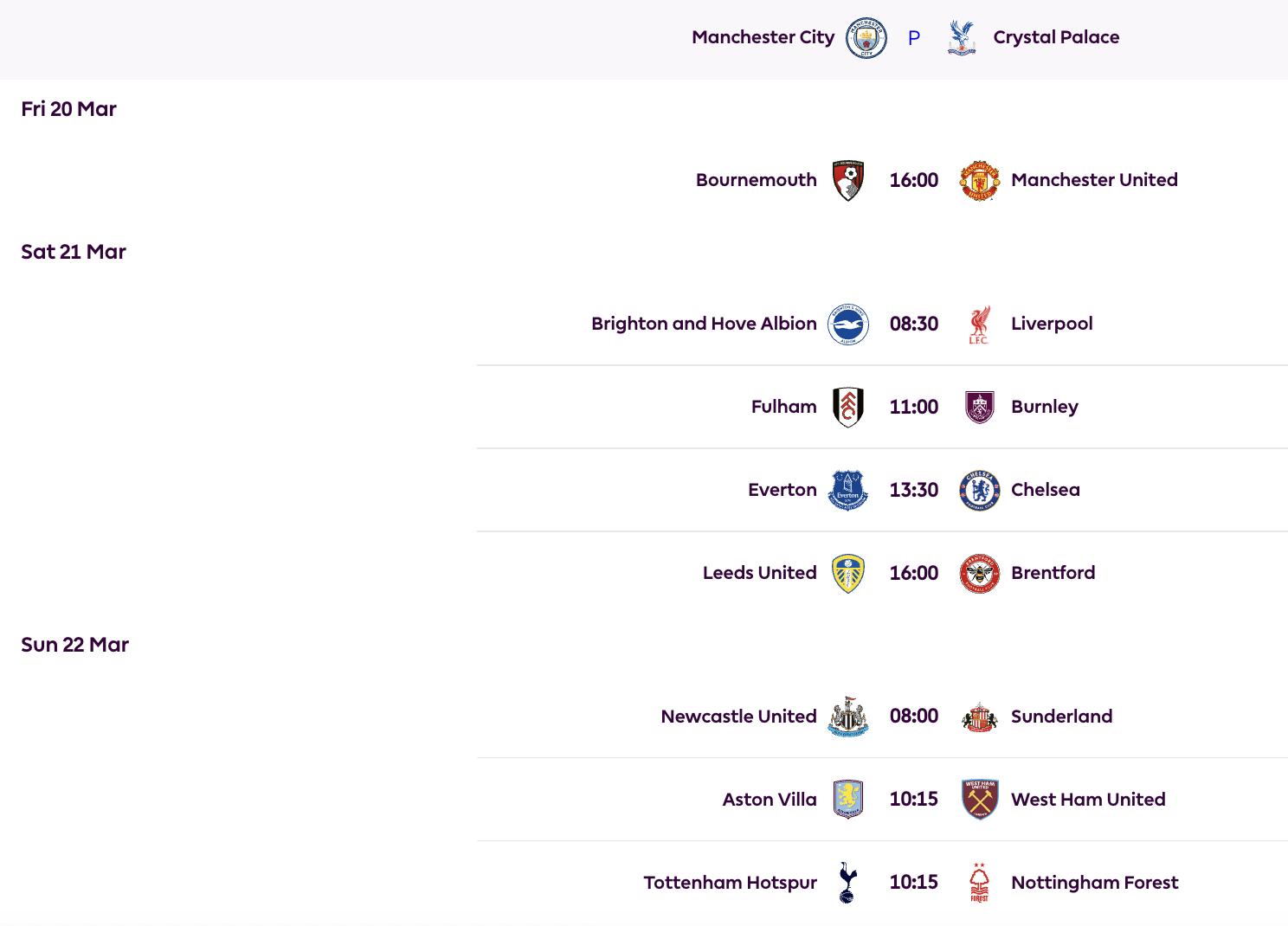Viewport: 1288px width, 926px height.
Task: Click the West Ham United hammers badge
Action: [x=980, y=800]
